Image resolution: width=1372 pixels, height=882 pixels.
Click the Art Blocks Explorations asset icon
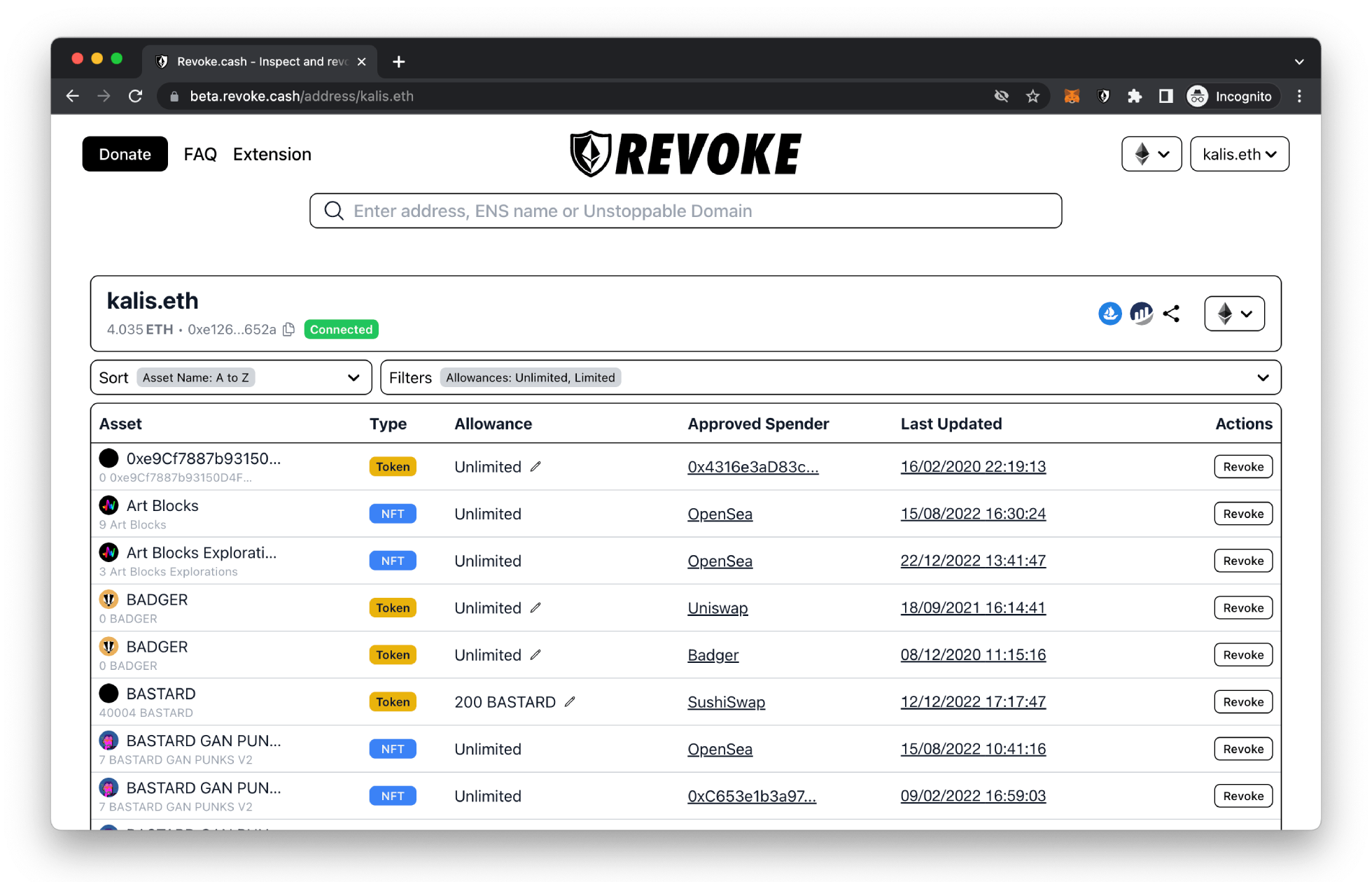[x=108, y=552]
